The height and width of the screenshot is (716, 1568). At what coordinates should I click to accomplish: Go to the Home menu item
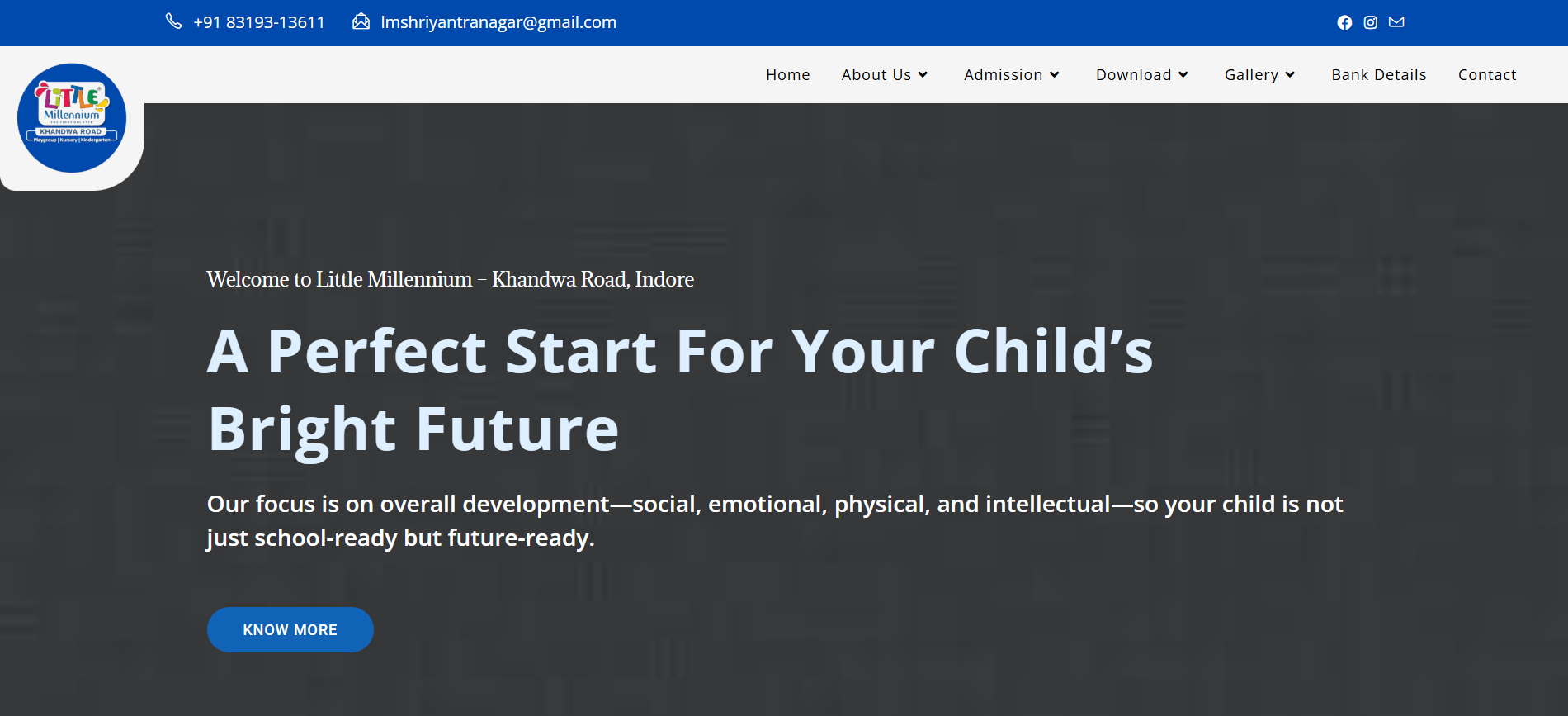pos(787,75)
